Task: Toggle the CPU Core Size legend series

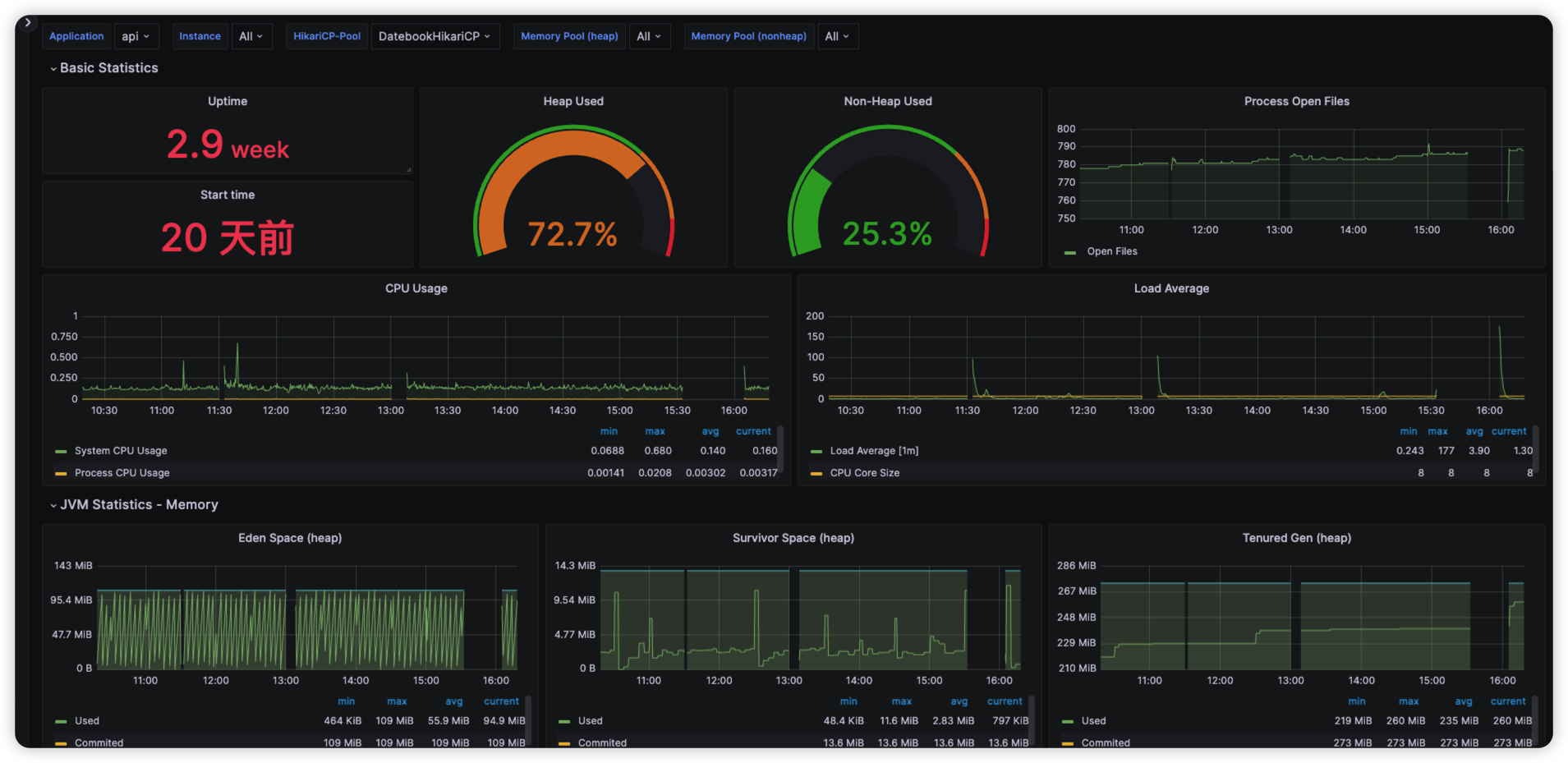Action: pos(865,473)
